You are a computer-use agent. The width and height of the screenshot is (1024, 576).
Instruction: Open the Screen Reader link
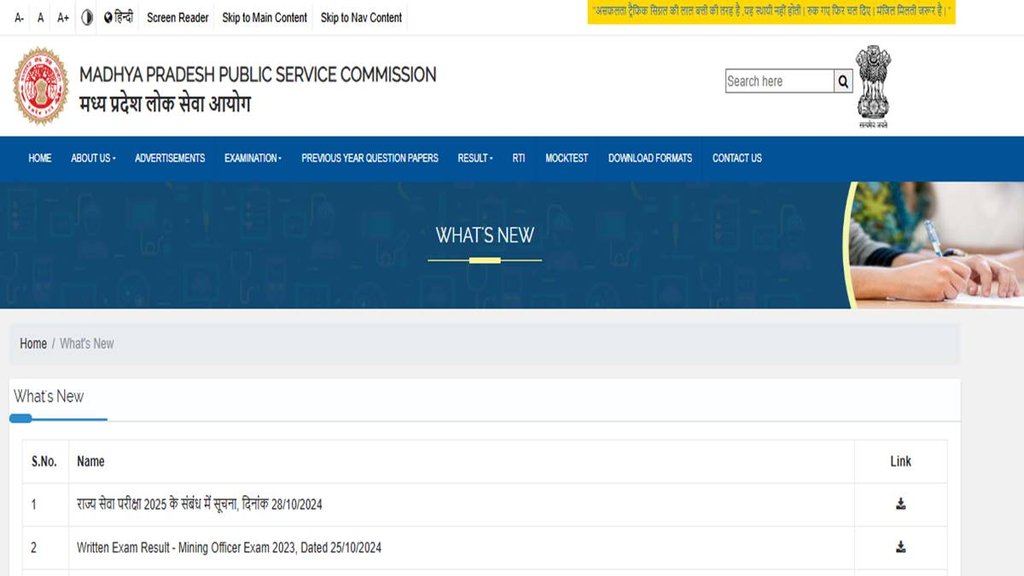click(178, 18)
